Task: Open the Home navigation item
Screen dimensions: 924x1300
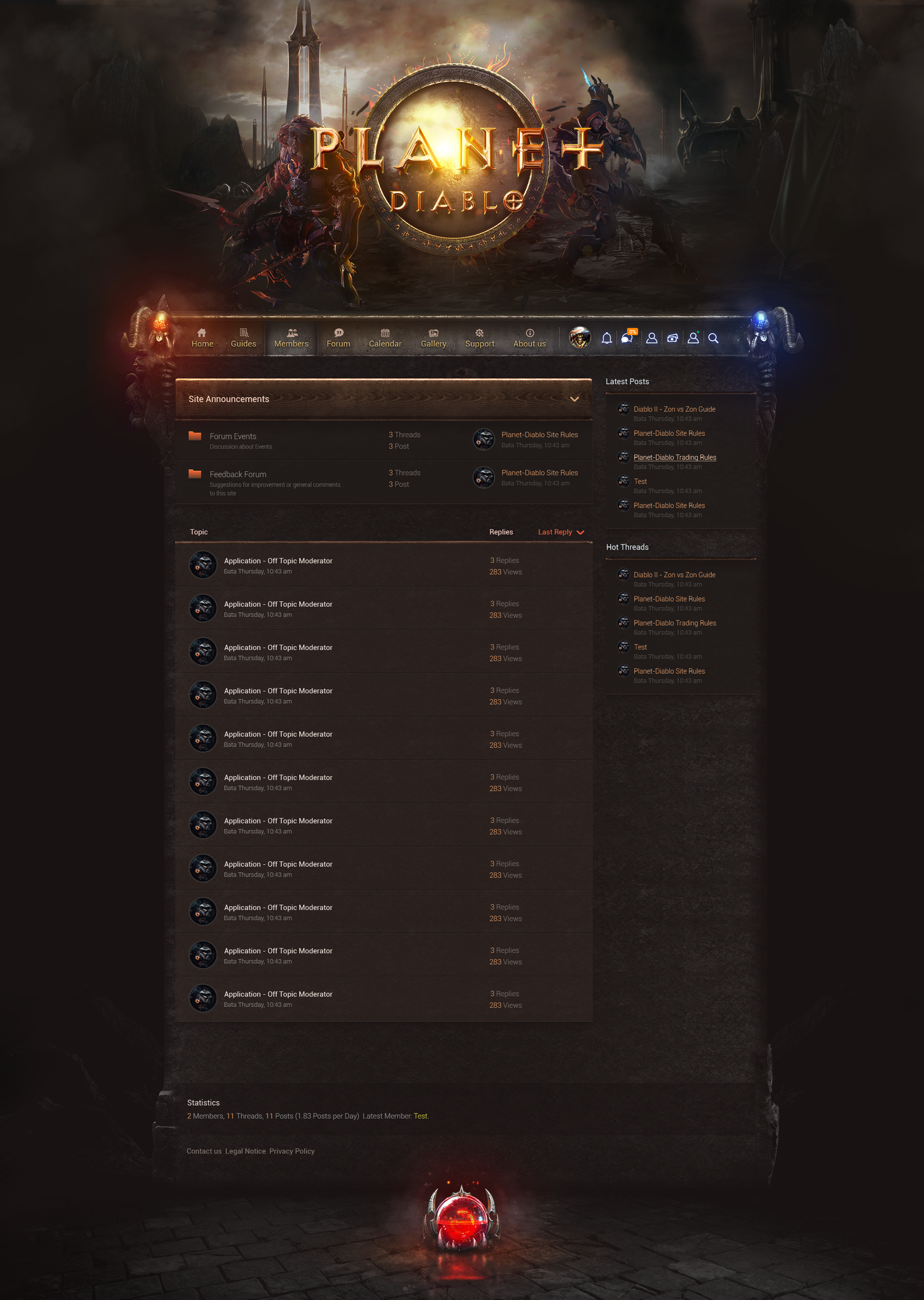Action: pos(202,339)
